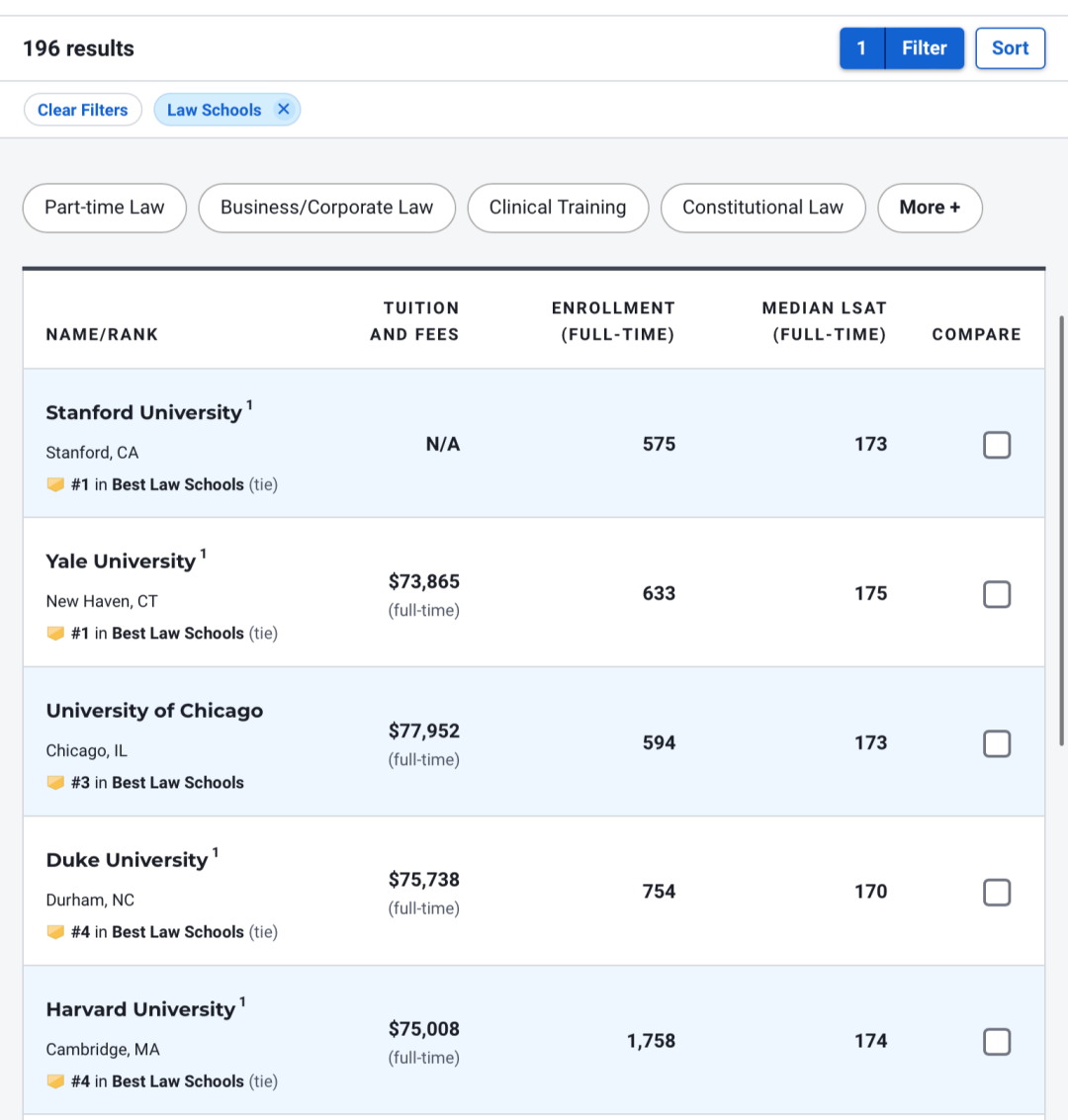
Task: Check compare box for Duke University
Action: [997, 893]
